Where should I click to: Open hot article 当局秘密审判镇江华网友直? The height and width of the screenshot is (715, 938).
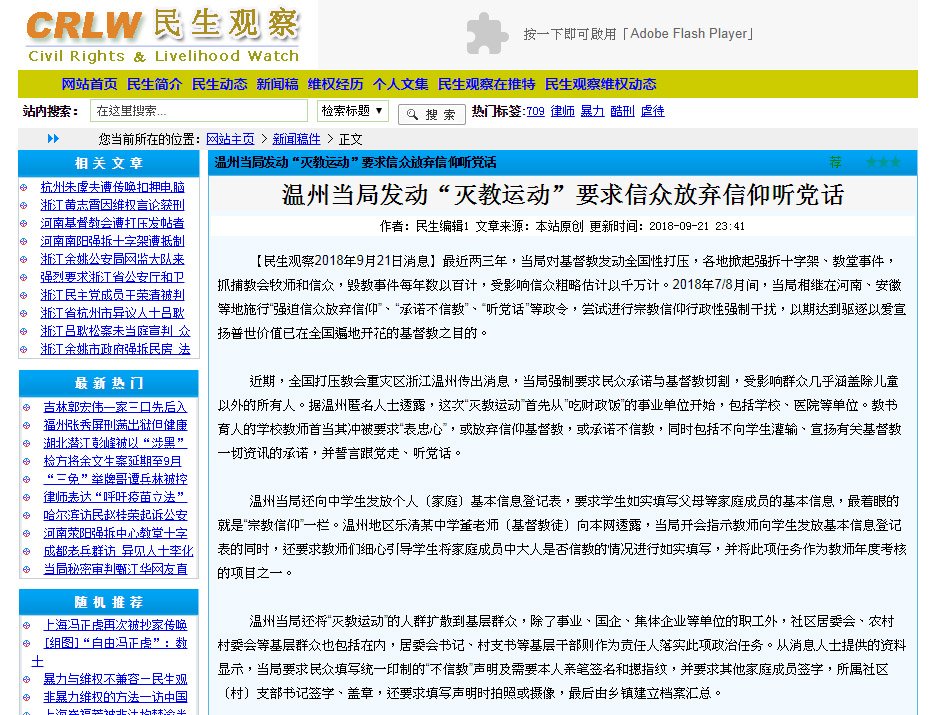(x=115, y=569)
